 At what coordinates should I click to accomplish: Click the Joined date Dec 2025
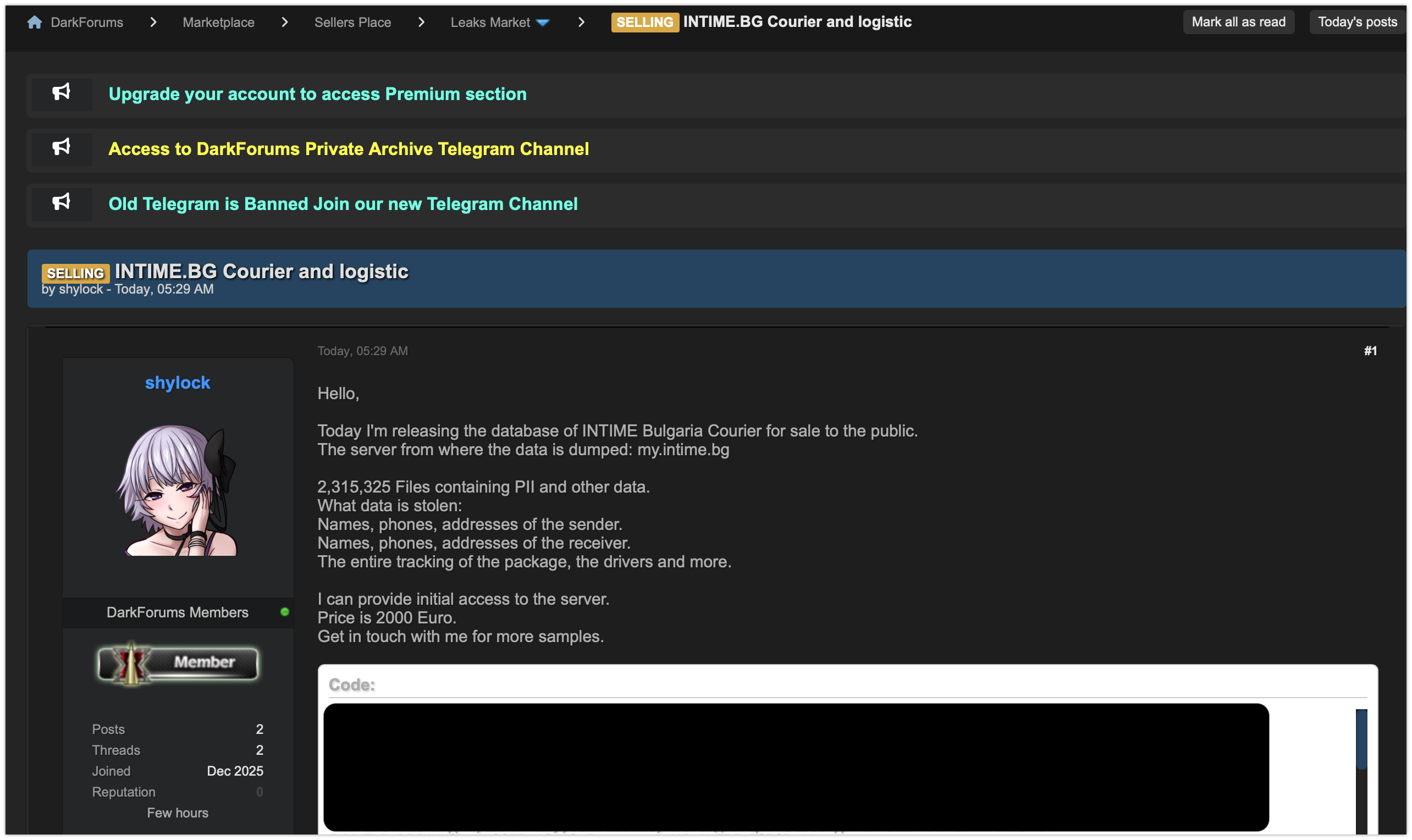click(235, 771)
